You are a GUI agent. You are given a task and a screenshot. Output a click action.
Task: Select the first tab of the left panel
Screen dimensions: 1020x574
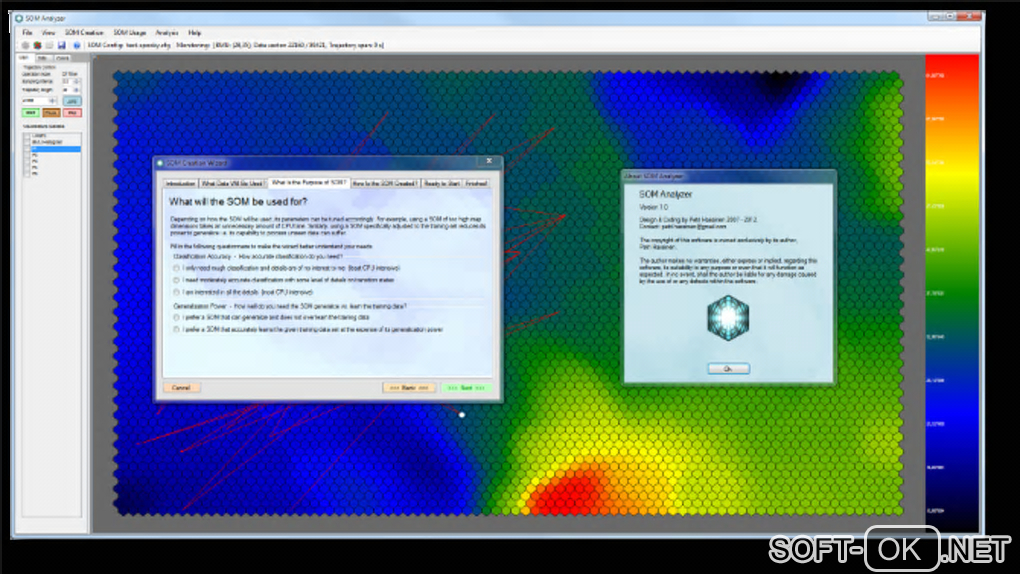pyautogui.click(x=24, y=58)
